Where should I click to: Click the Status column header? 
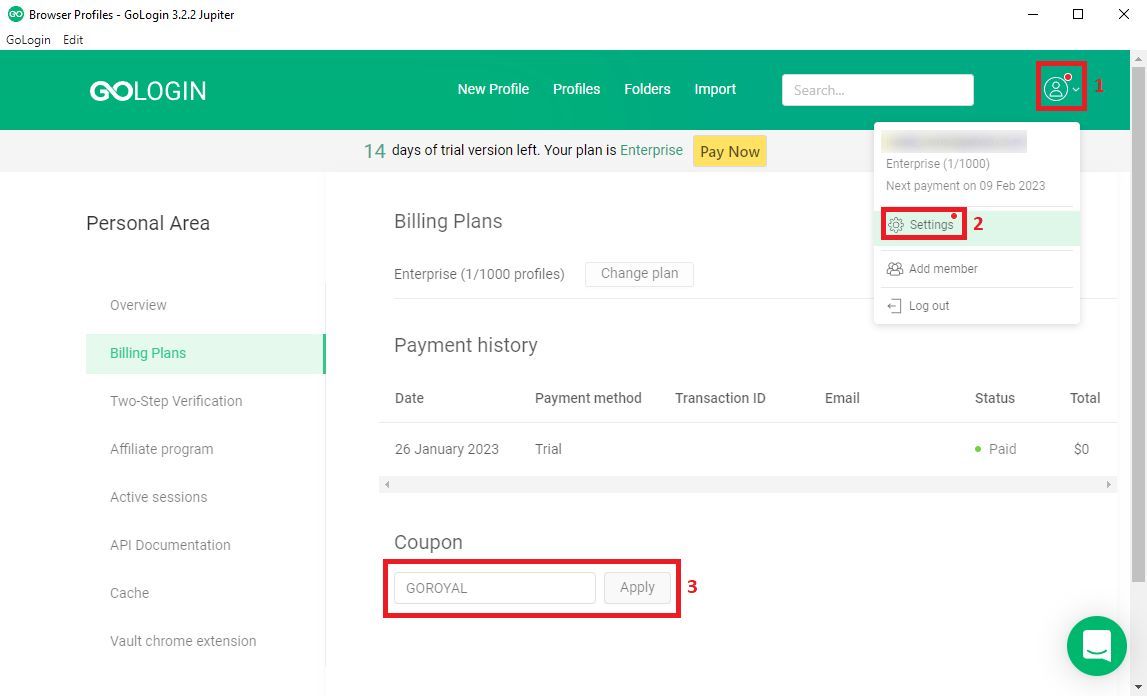pyautogui.click(x=995, y=398)
